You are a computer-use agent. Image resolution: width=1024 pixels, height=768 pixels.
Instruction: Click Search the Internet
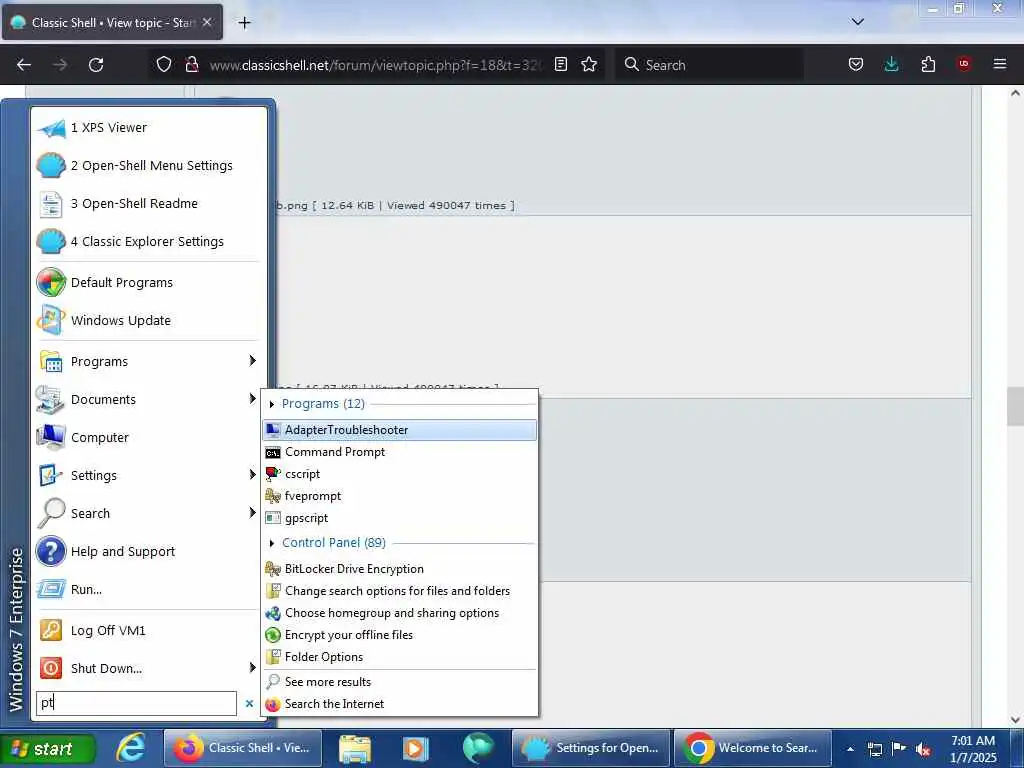click(x=400, y=704)
